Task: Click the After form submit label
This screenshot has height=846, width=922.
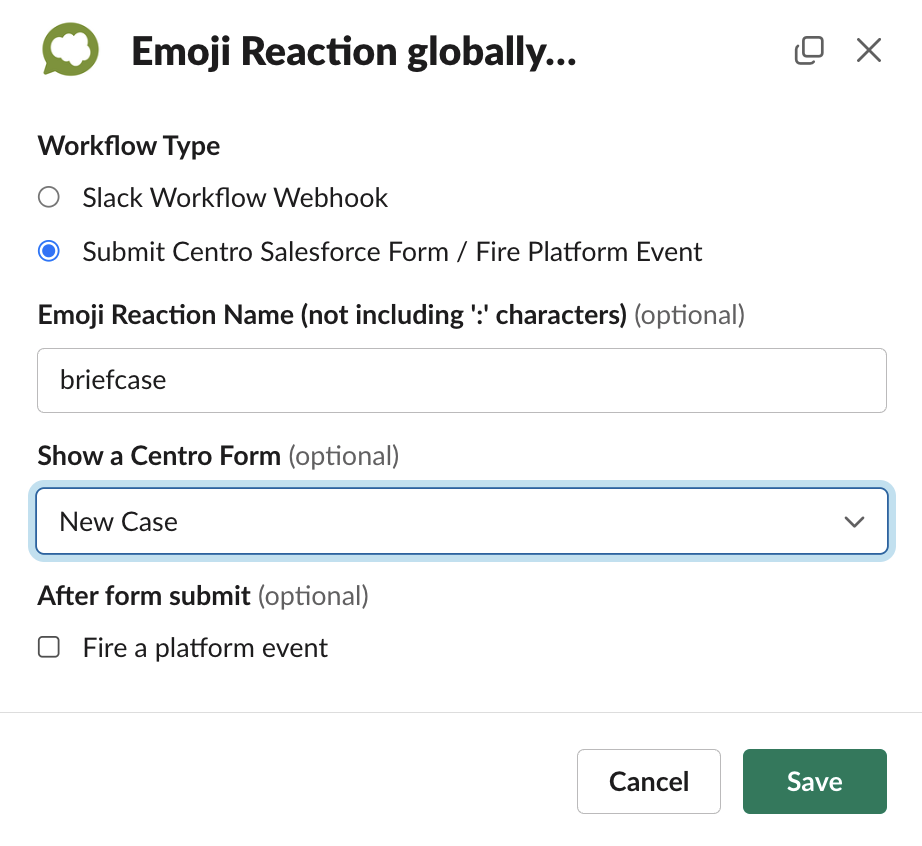Action: click(203, 596)
